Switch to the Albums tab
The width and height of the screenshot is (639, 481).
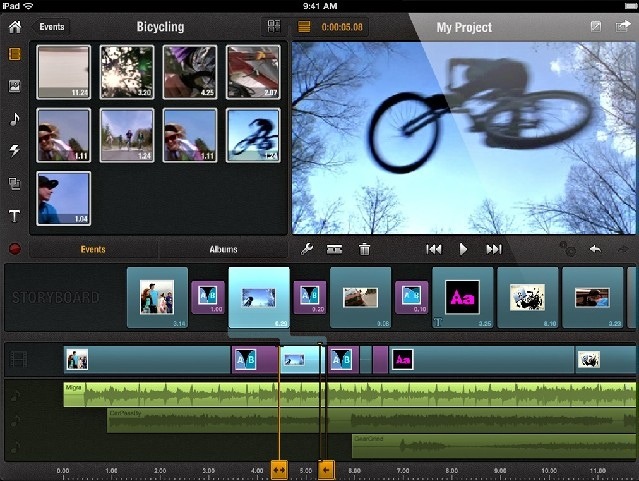(x=223, y=249)
